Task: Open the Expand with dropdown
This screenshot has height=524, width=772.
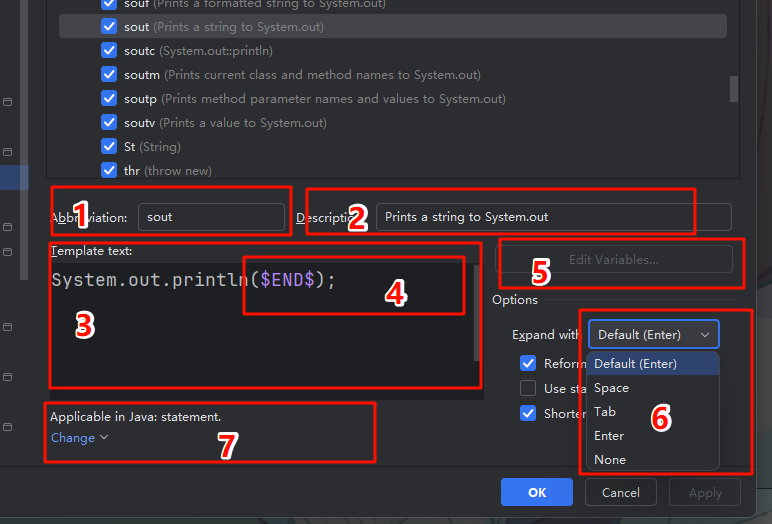Action: pyautogui.click(x=654, y=335)
